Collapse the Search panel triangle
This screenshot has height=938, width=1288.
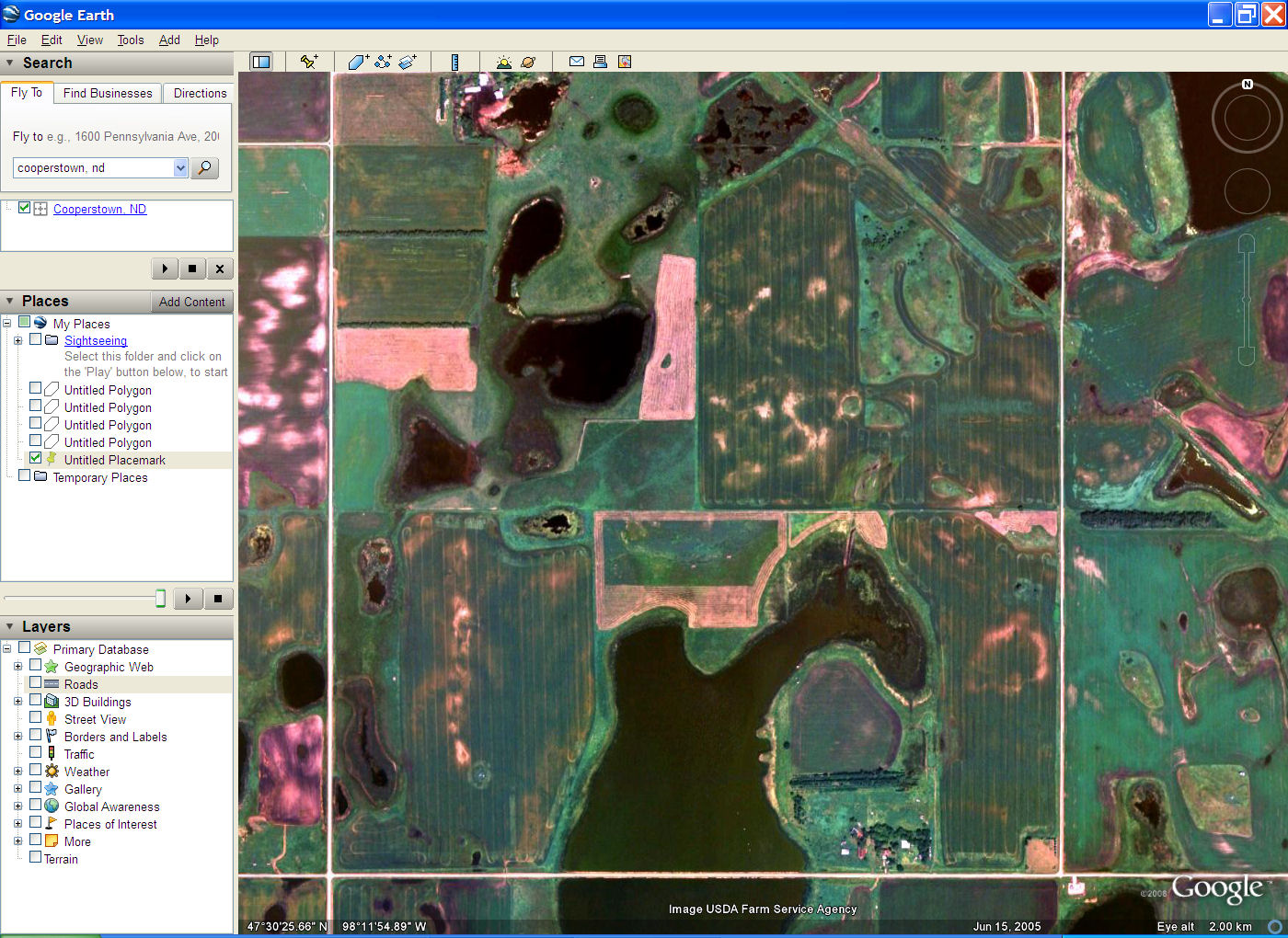[x=10, y=63]
